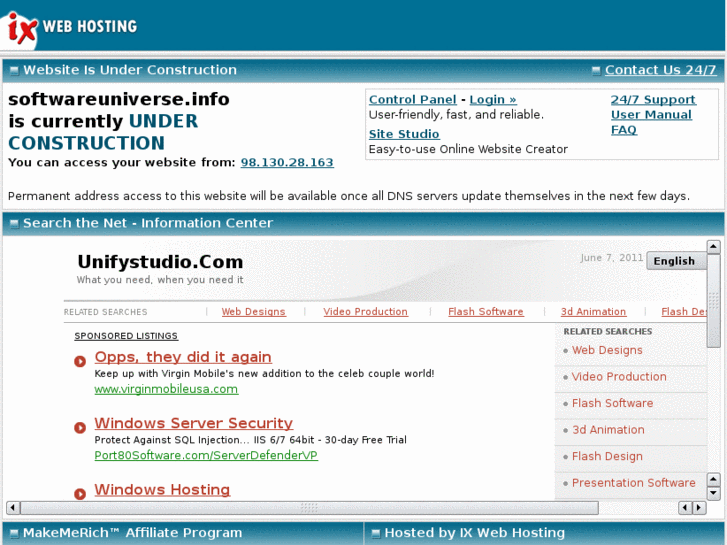
Task: Open the Control Panel link
Action: pos(413,100)
